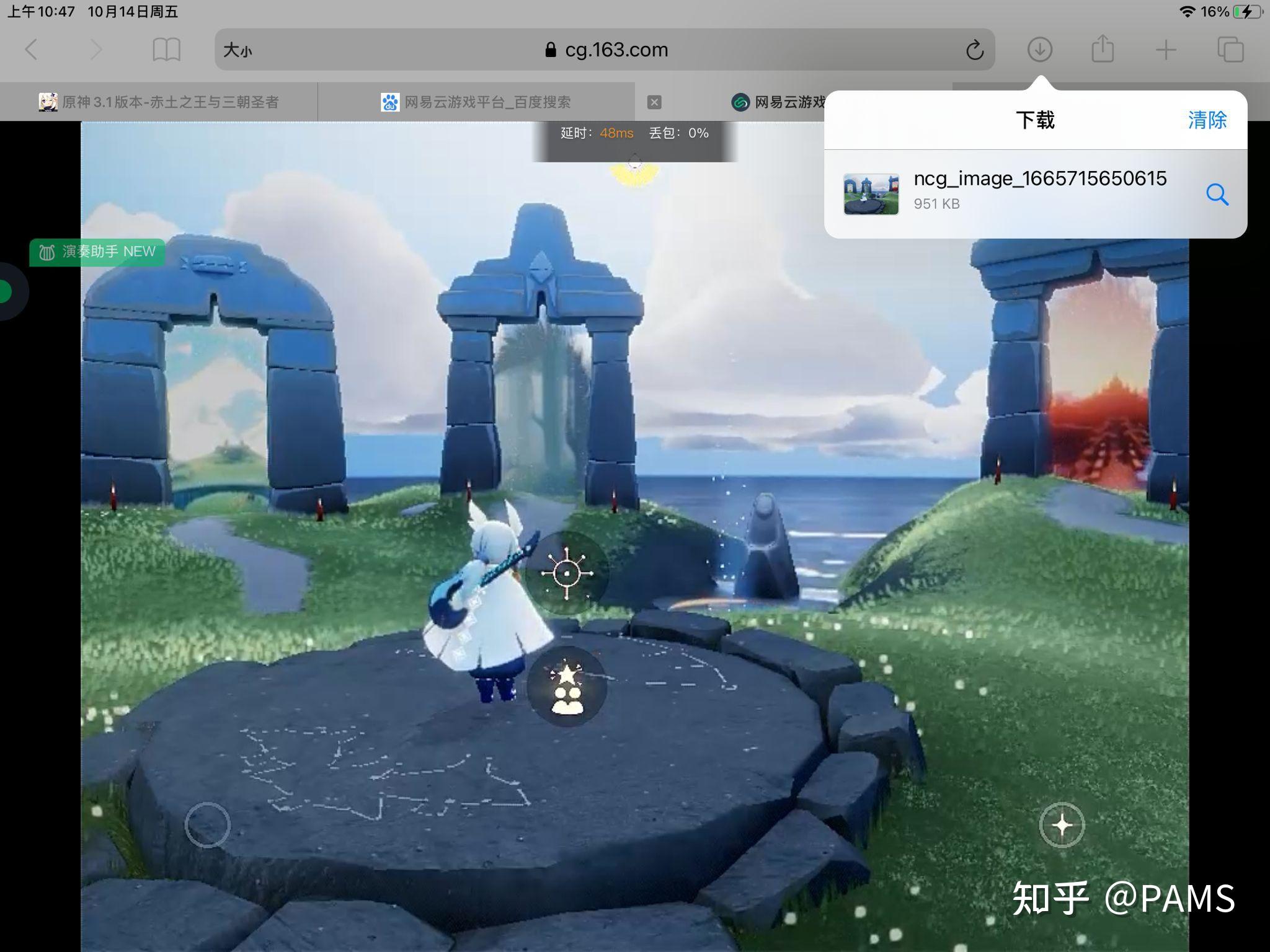
Task: Open the Safari bookmarks book icon
Action: tap(166, 50)
